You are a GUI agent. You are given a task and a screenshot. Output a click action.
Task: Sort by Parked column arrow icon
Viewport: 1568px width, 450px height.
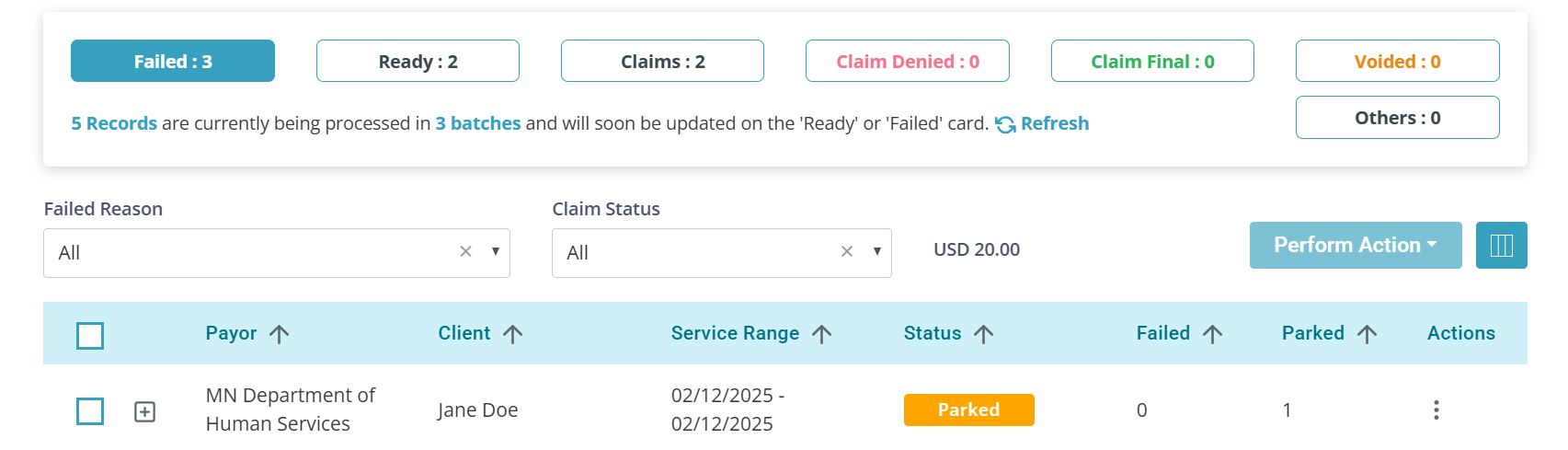[1368, 334]
